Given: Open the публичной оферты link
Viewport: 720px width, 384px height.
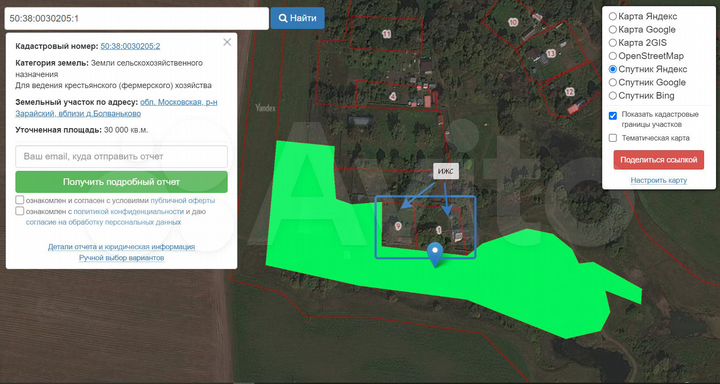Looking at the screenshot, I should coord(183,201).
